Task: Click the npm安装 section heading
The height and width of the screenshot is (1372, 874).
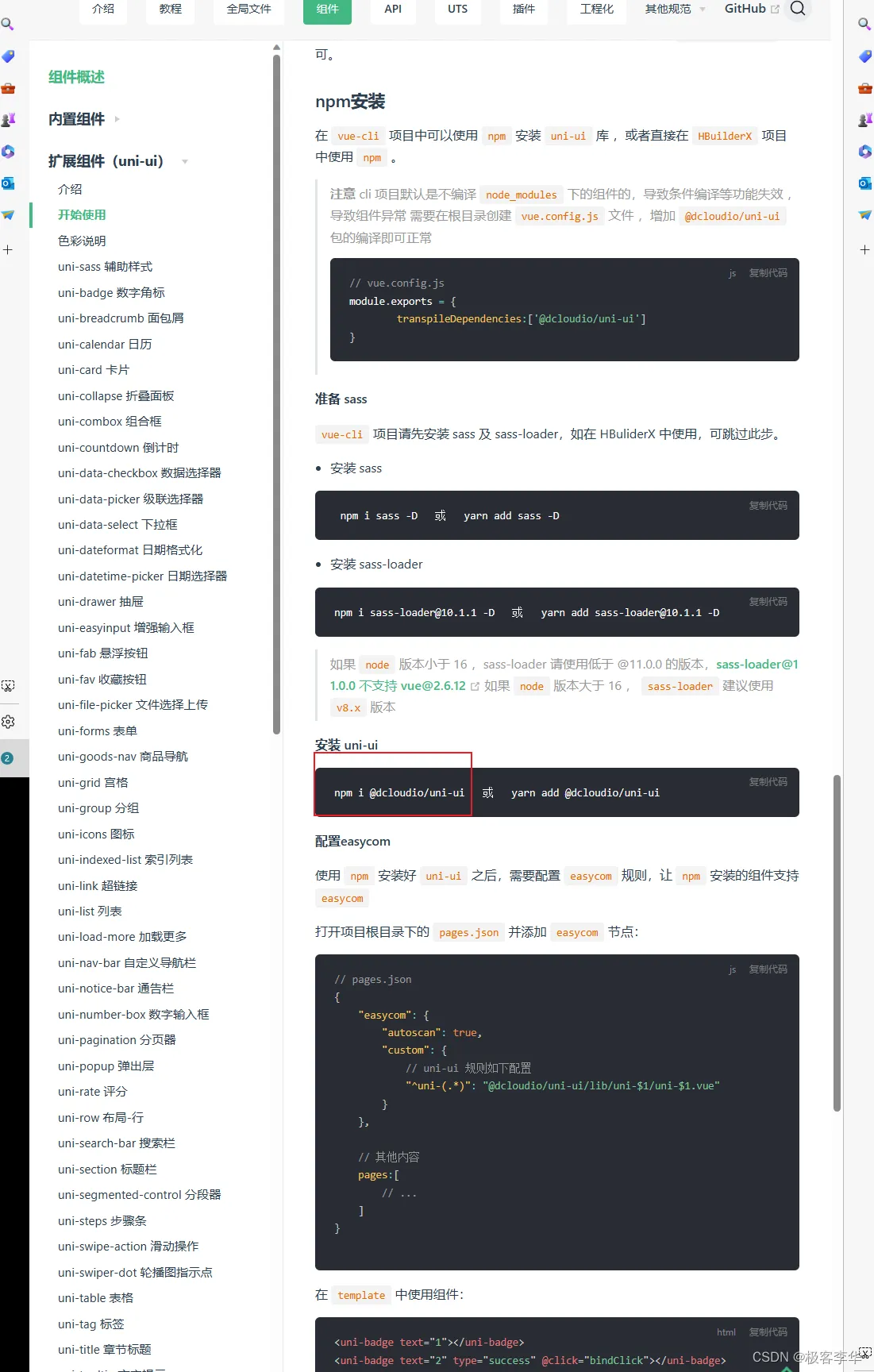Action: point(350,102)
